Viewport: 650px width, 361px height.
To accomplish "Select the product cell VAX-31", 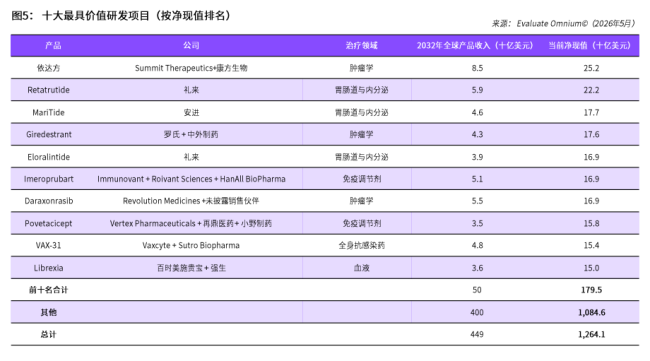I will [x=48, y=245].
